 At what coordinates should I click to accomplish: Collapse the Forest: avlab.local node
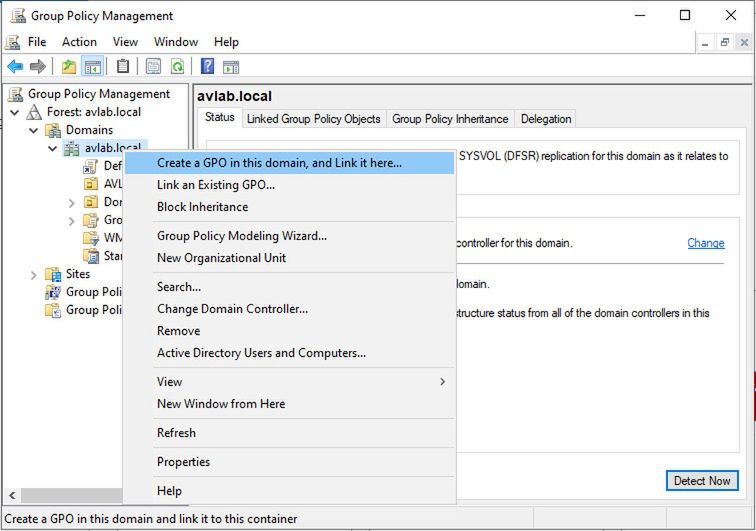15,112
